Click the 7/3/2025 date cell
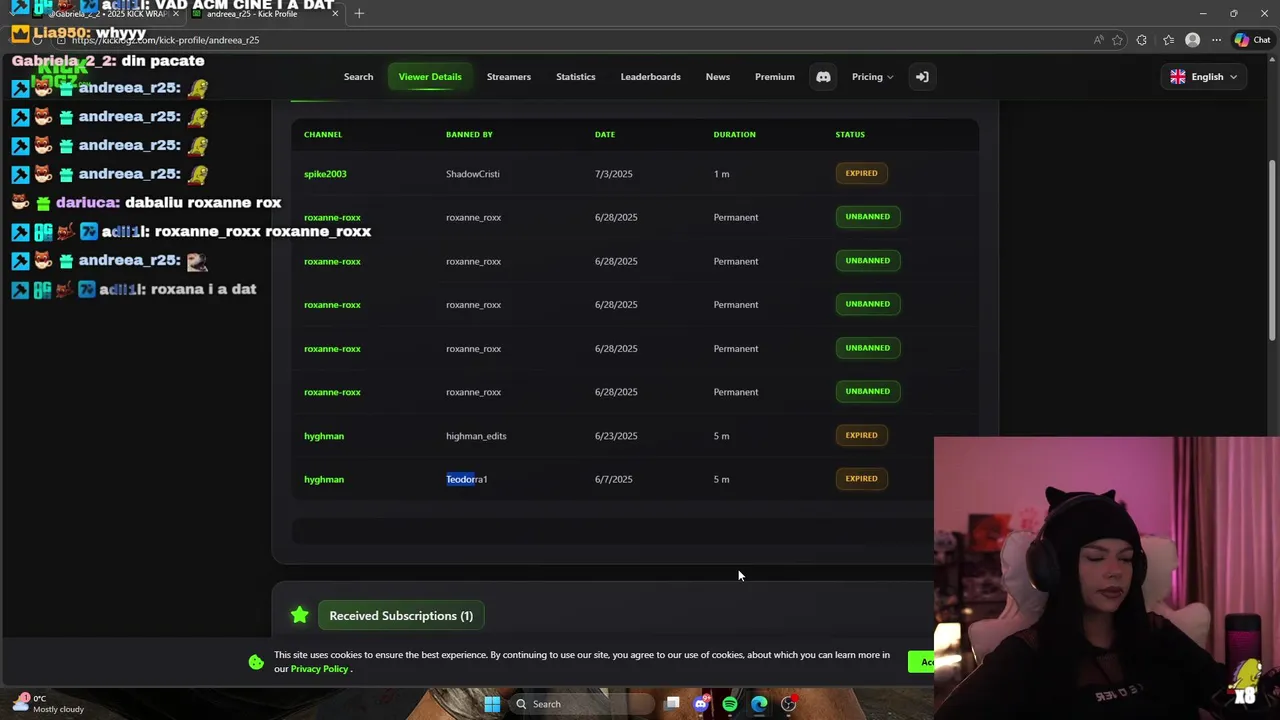Viewport: 1280px width, 720px height. pyautogui.click(x=614, y=174)
